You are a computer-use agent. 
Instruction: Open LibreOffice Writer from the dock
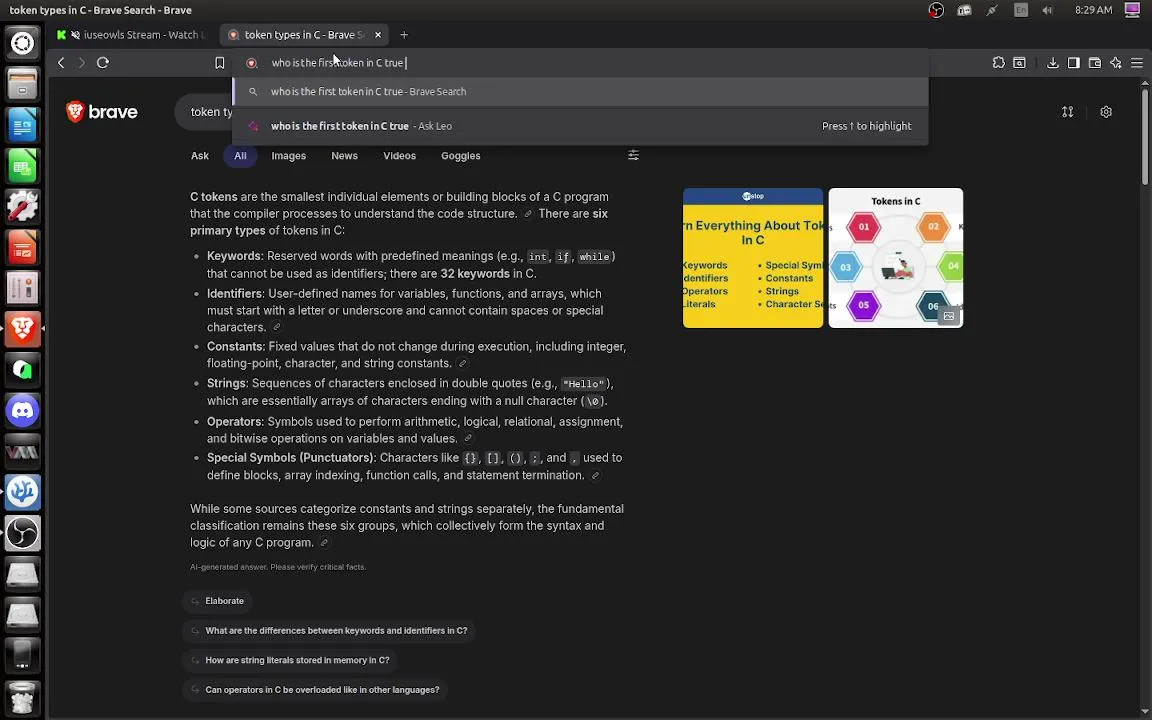(x=22, y=125)
